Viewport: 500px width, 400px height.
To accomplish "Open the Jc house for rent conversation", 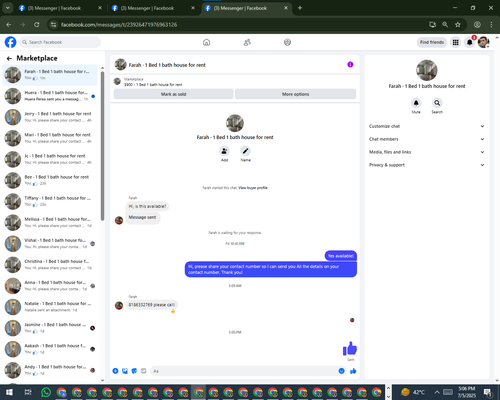I will tap(50, 159).
